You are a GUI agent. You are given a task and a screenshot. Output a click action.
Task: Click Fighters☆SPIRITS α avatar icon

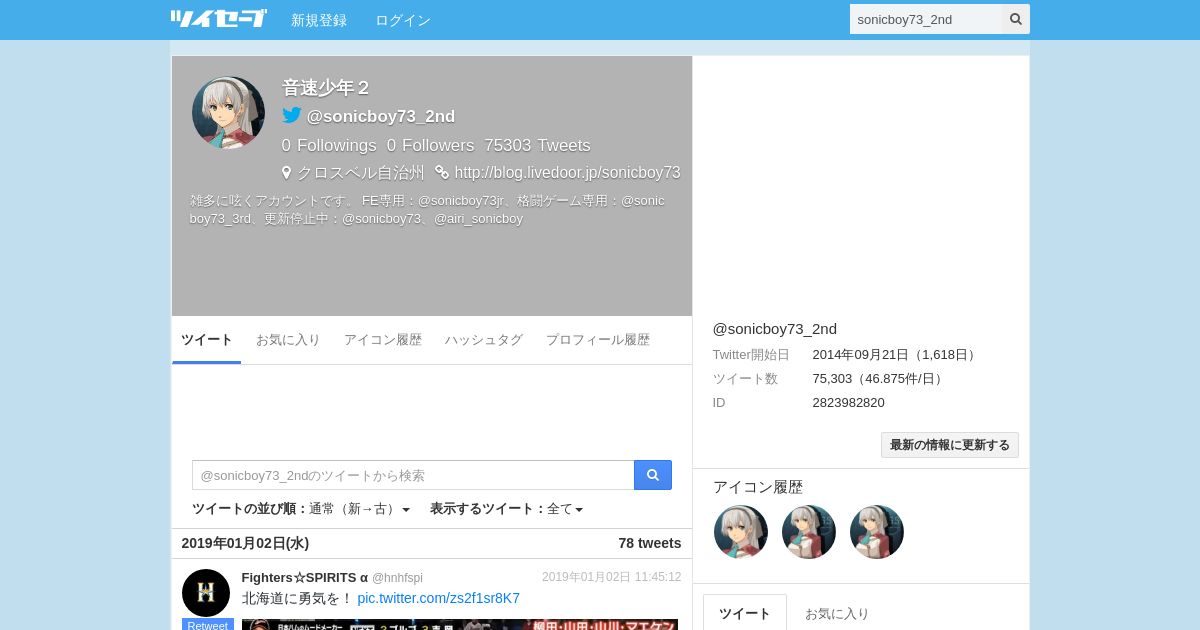(206, 593)
